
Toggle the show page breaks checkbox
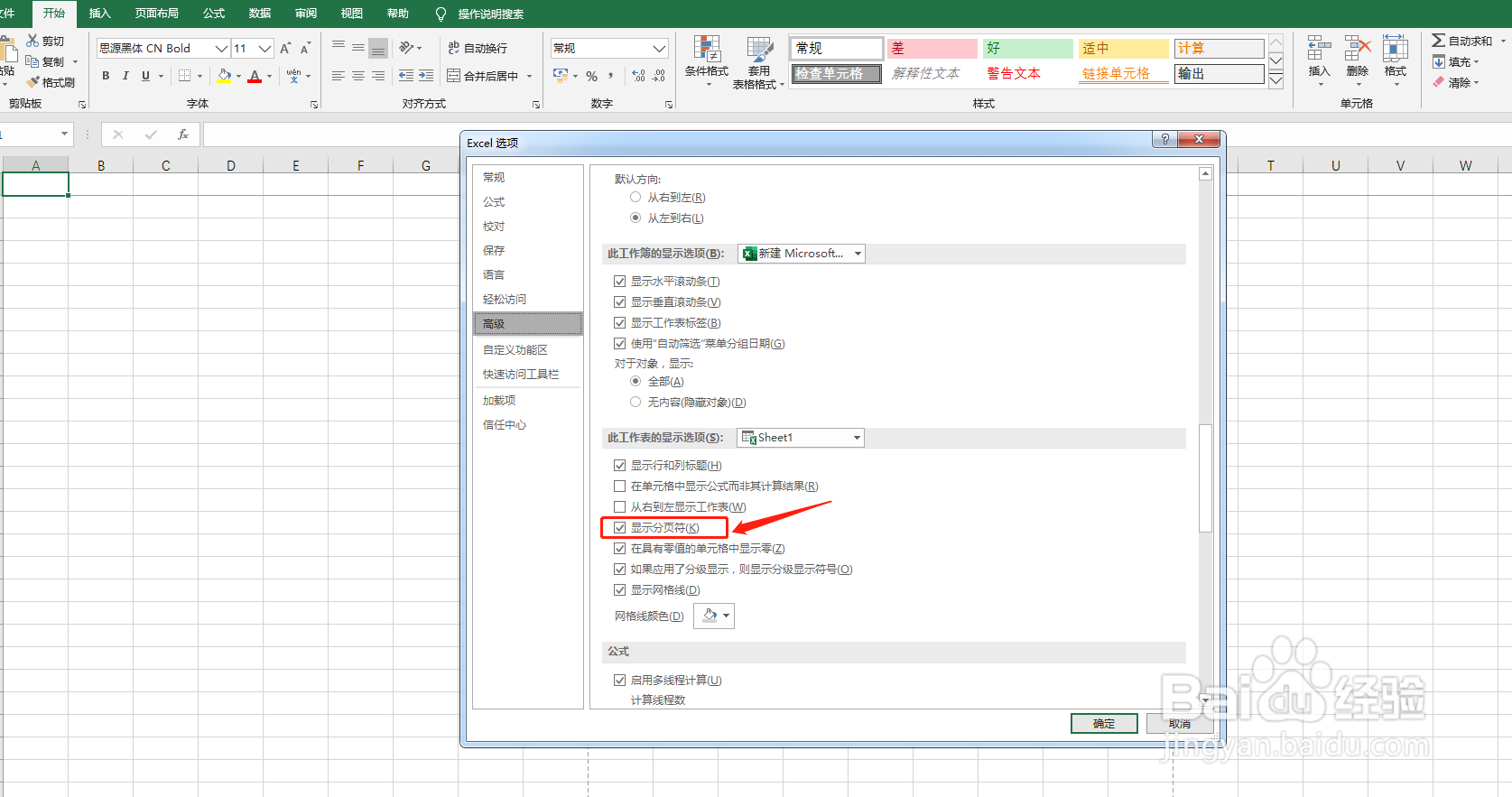620,527
